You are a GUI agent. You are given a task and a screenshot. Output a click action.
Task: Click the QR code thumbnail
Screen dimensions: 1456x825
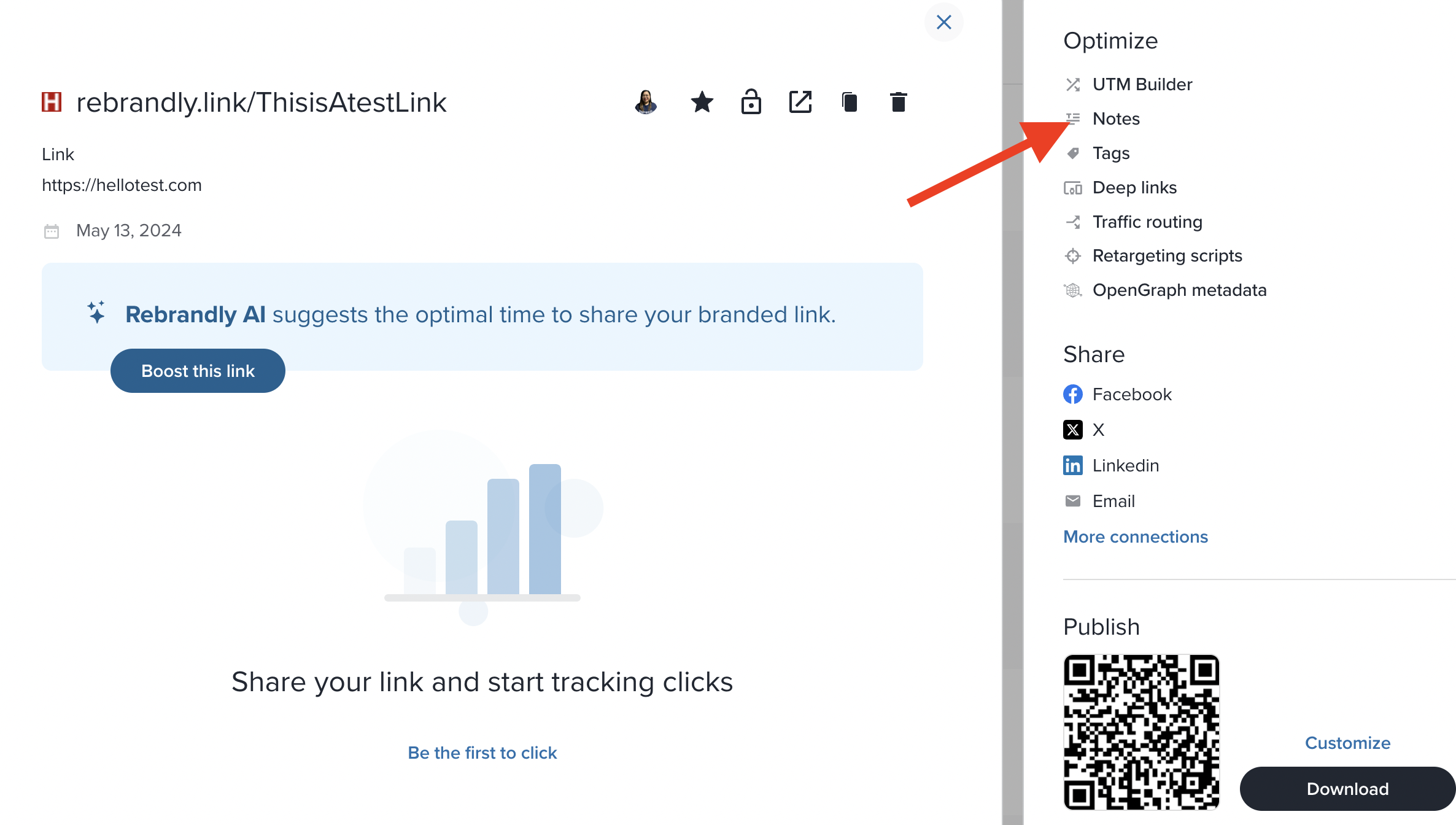click(1142, 732)
